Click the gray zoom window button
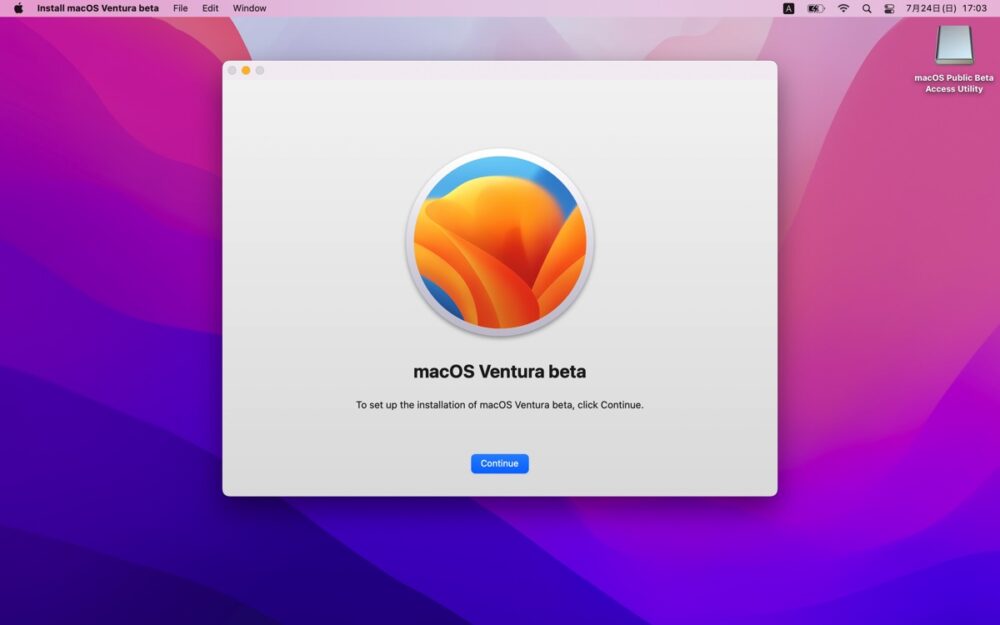 pyautogui.click(x=260, y=70)
